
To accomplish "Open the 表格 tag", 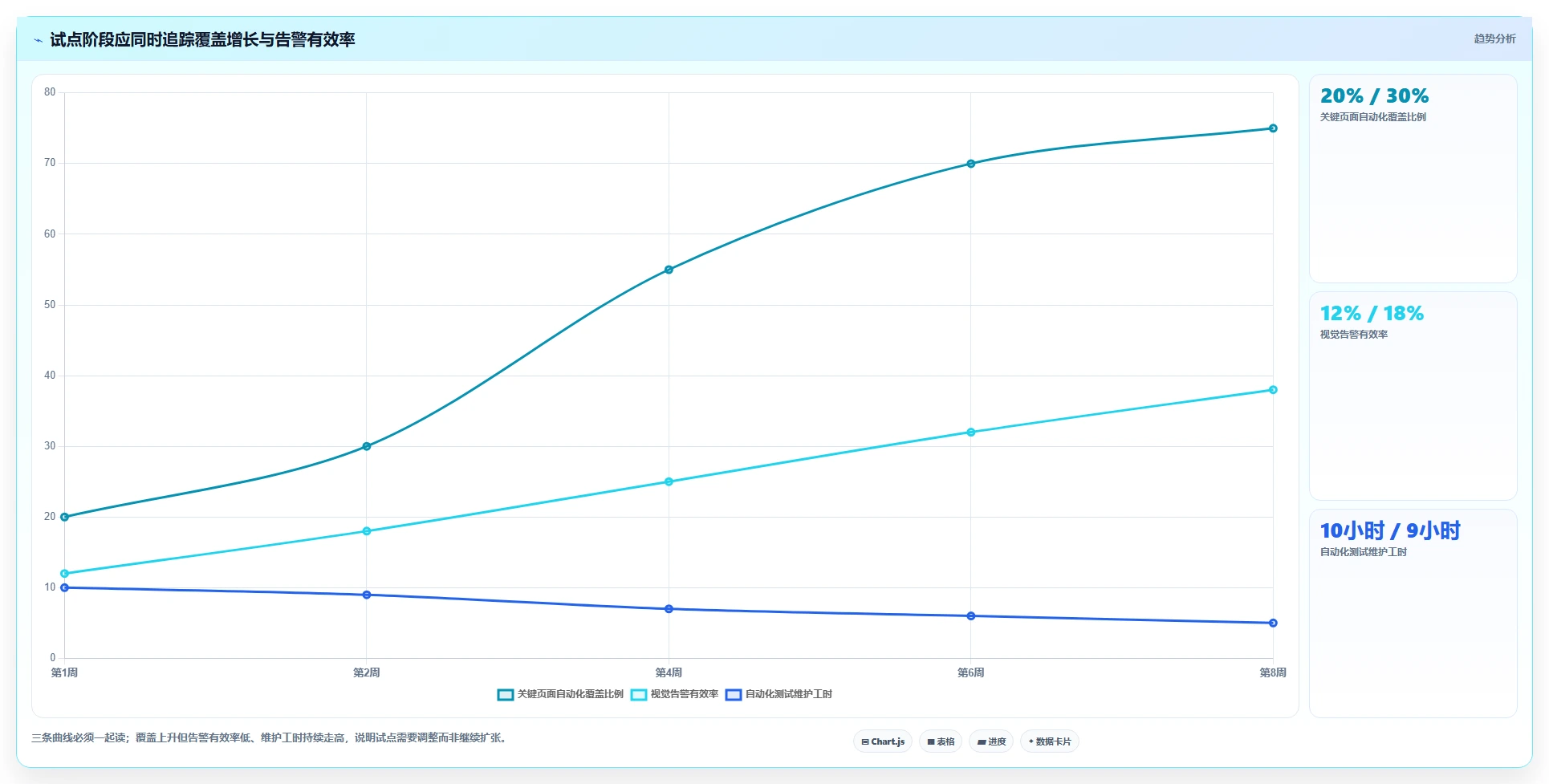I will (x=941, y=741).
